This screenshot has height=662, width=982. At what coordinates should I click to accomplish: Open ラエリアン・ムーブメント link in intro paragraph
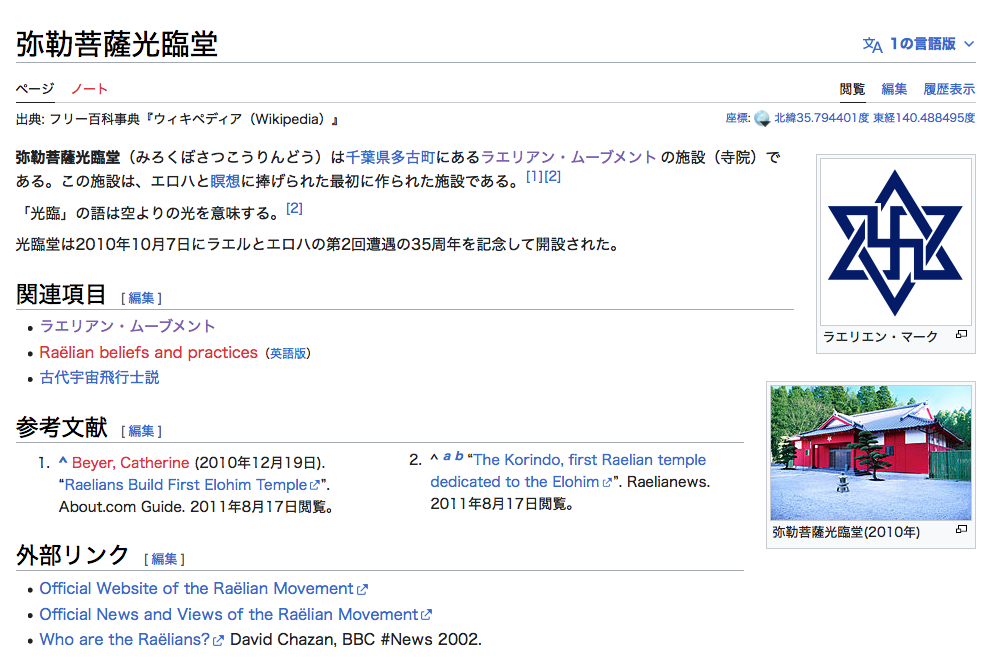tap(568, 157)
